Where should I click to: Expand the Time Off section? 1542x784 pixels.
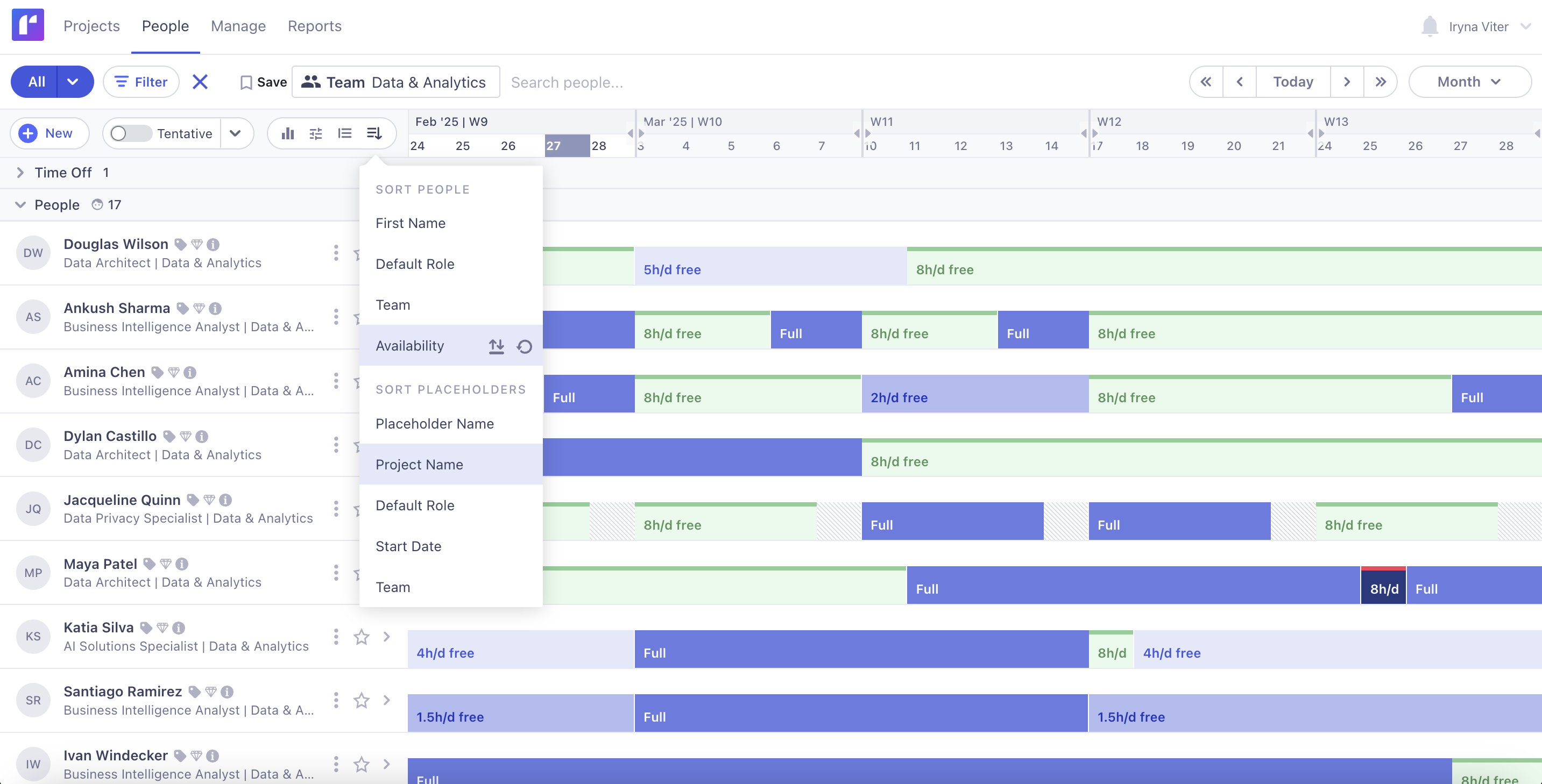click(20, 173)
